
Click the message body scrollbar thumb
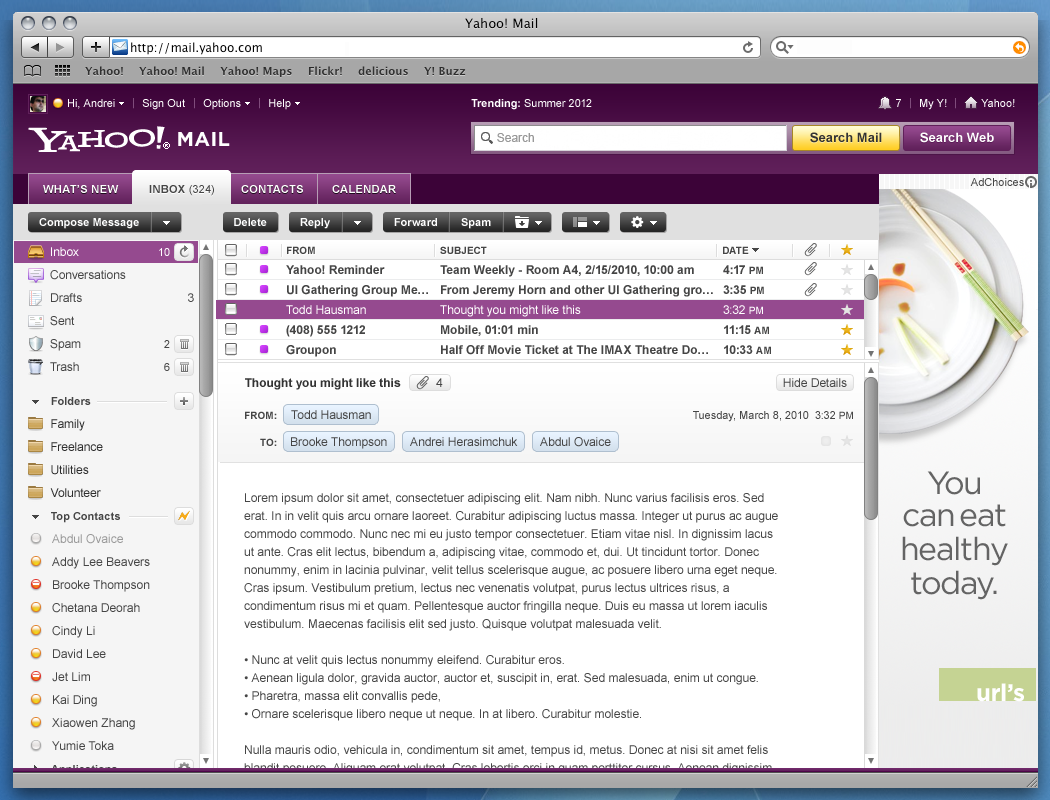click(871, 449)
